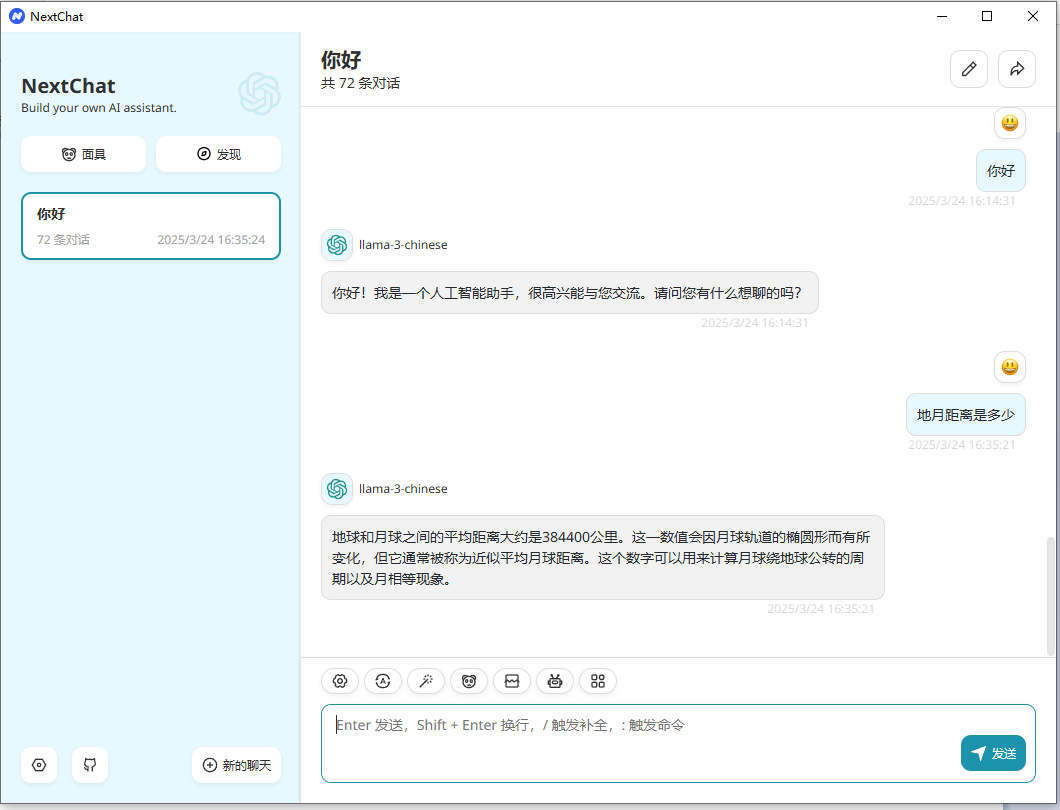Open the robot model selector

point(555,681)
